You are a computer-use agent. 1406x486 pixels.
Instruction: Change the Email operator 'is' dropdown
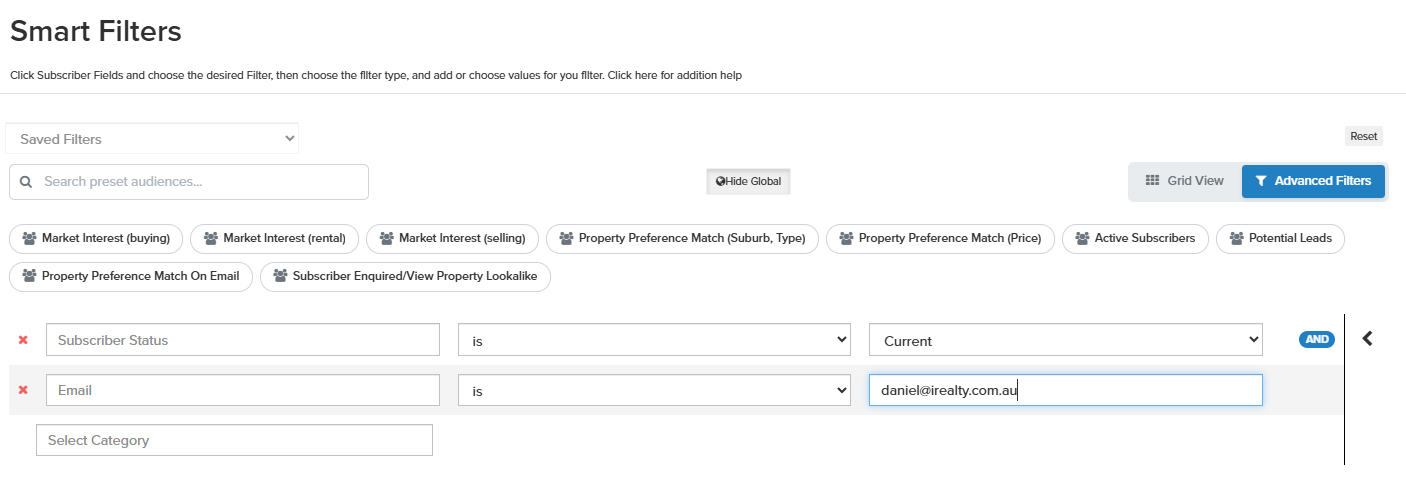(654, 390)
